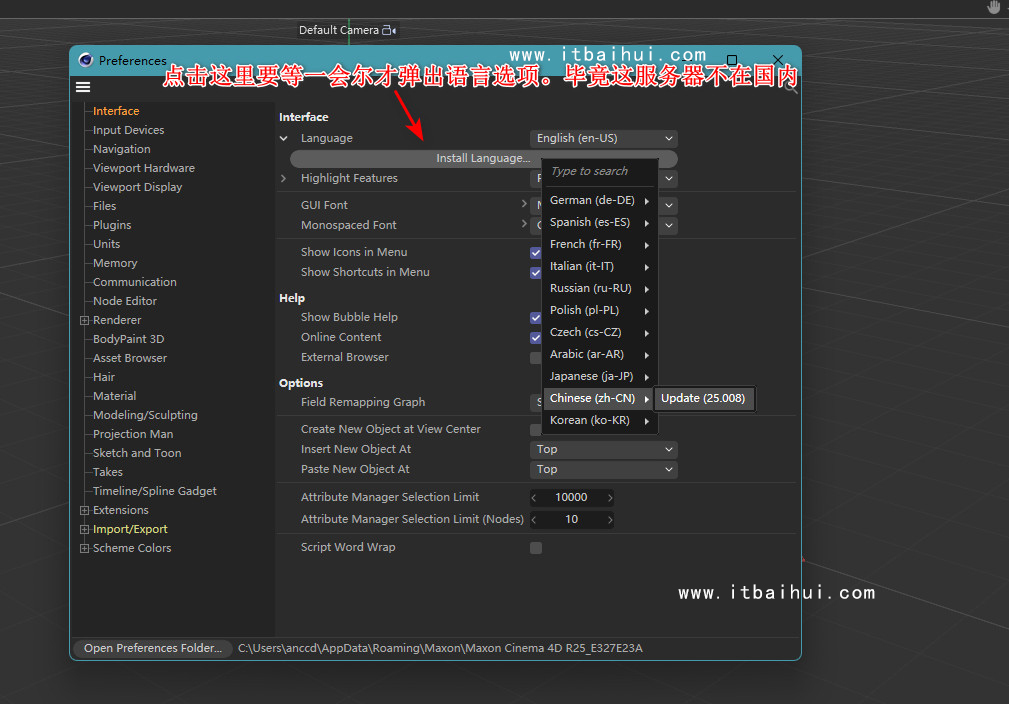Image resolution: width=1009 pixels, height=704 pixels.
Task: Open the Paste New Object At dropdown
Action: point(603,469)
